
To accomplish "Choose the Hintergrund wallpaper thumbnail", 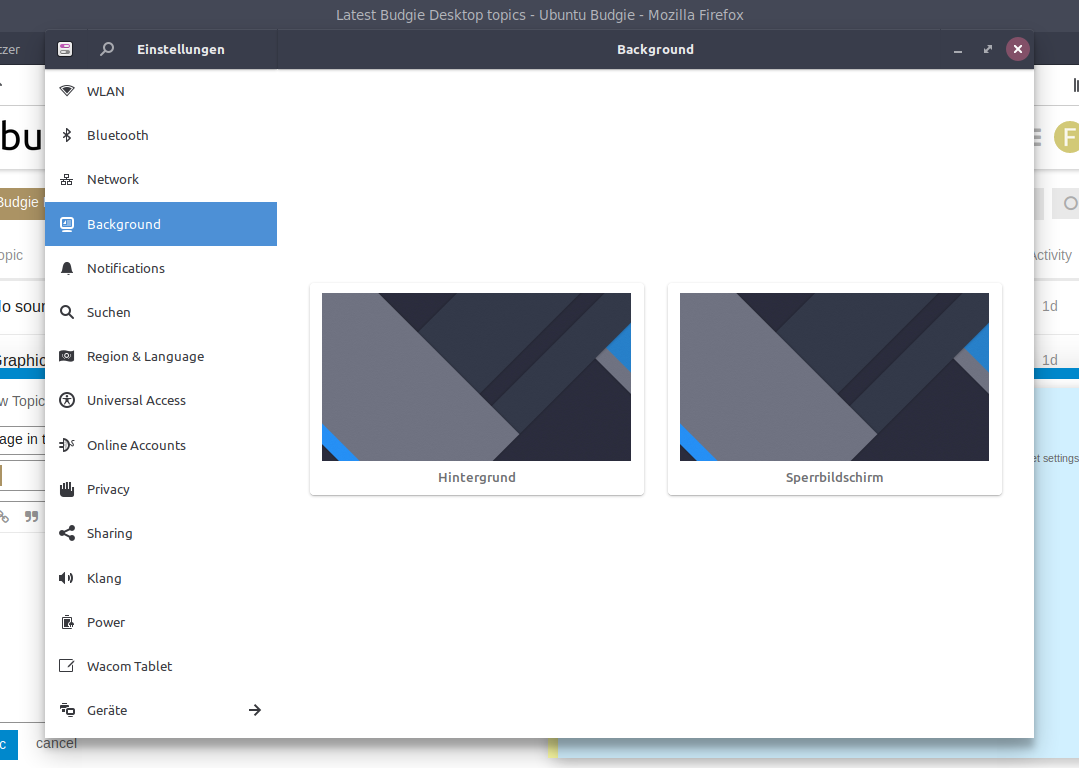I will pyautogui.click(x=476, y=377).
